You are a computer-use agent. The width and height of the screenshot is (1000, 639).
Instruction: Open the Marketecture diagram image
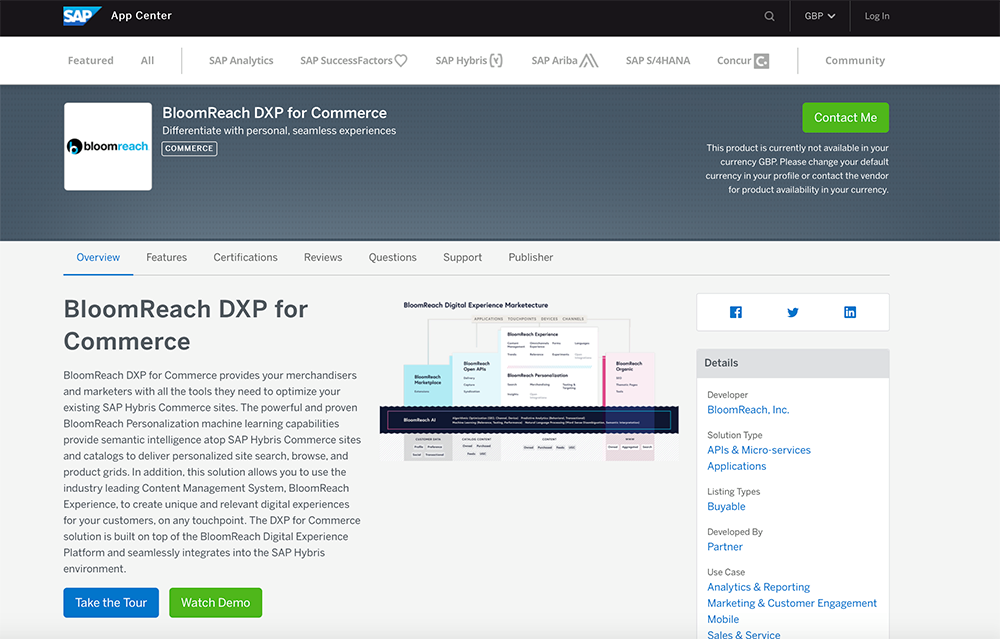tap(529, 380)
